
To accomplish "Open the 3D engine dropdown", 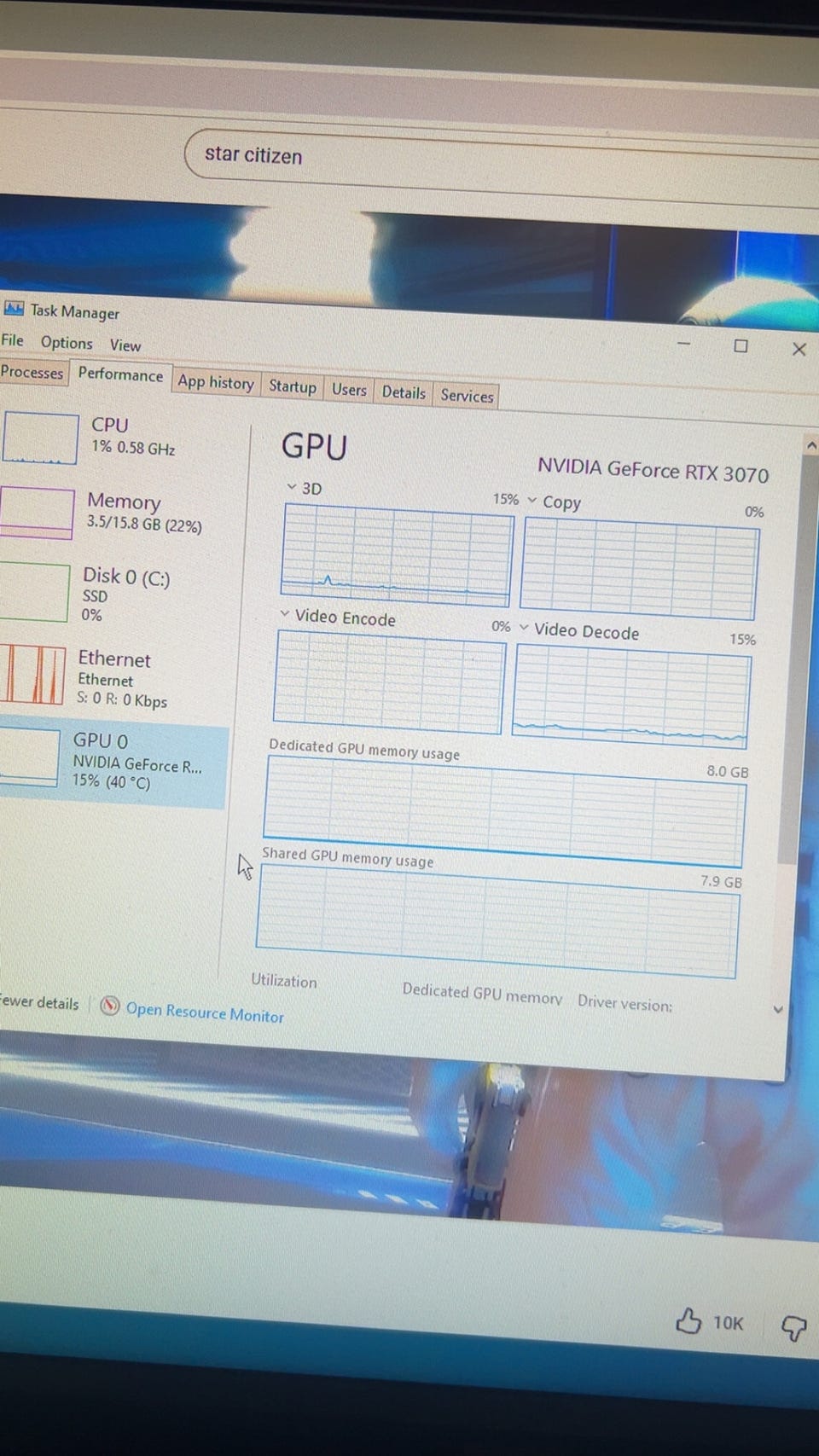I will [x=291, y=487].
